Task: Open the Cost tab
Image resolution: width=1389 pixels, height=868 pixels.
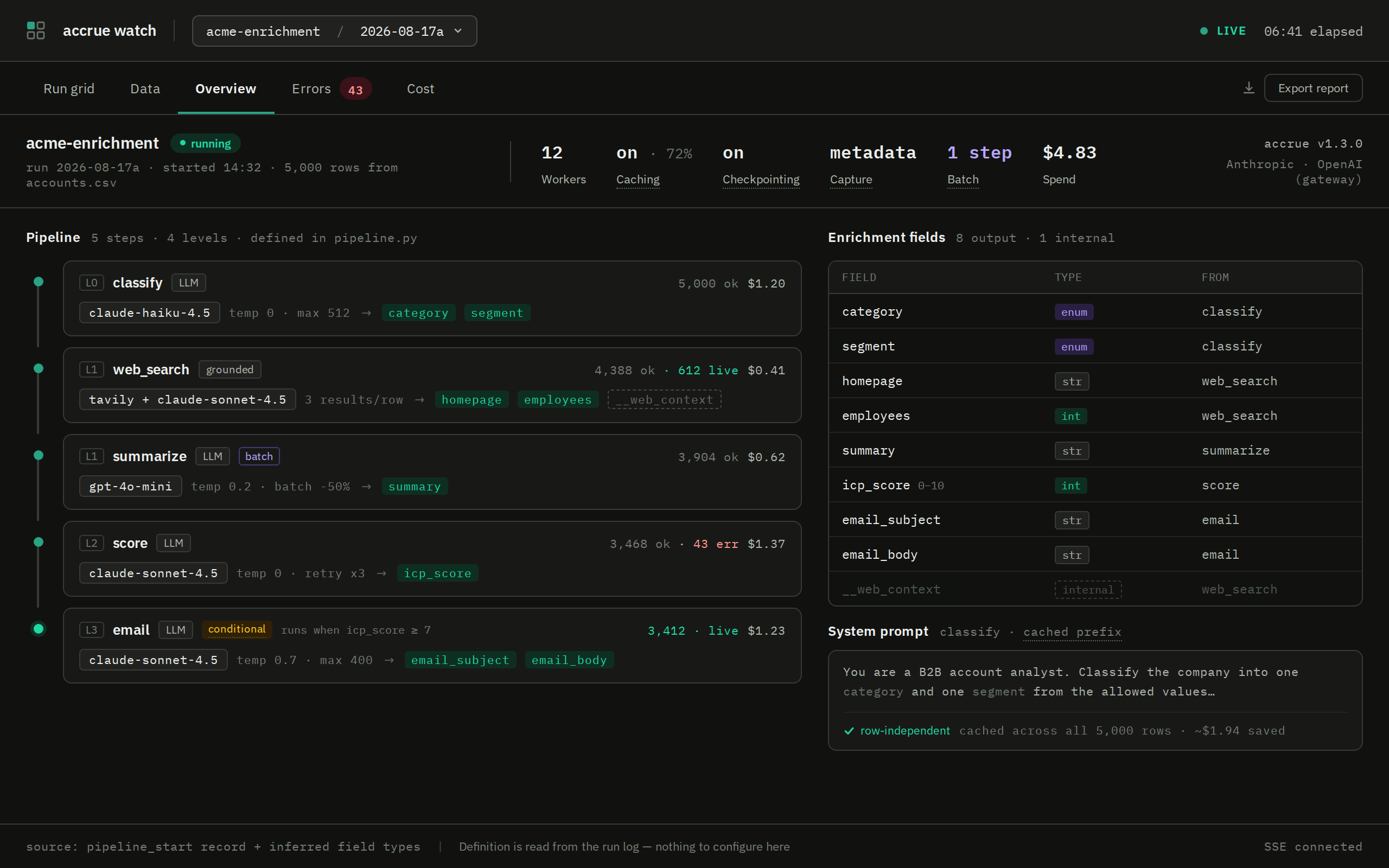Action: tap(420, 88)
